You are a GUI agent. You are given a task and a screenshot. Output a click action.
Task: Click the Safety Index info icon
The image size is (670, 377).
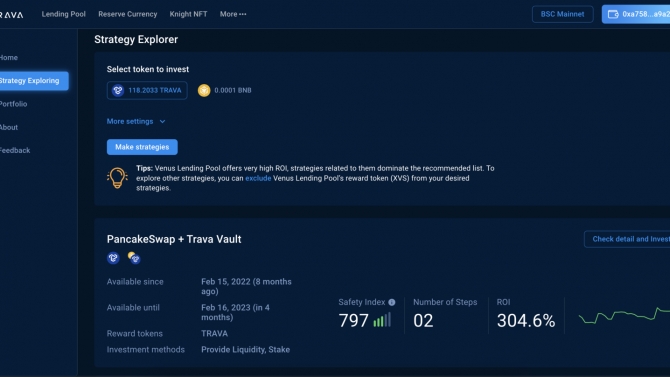392,302
